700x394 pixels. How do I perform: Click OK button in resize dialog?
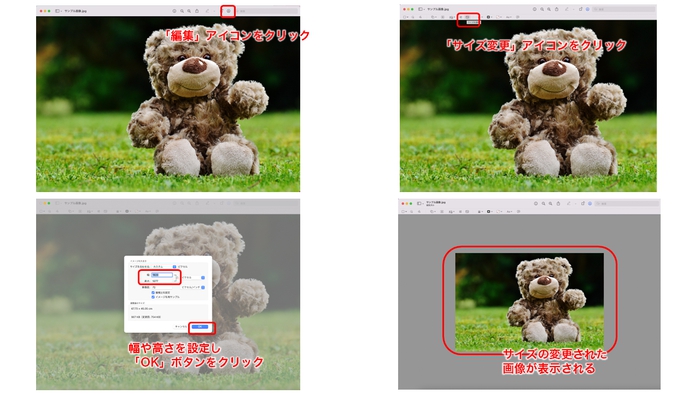pos(200,327)
